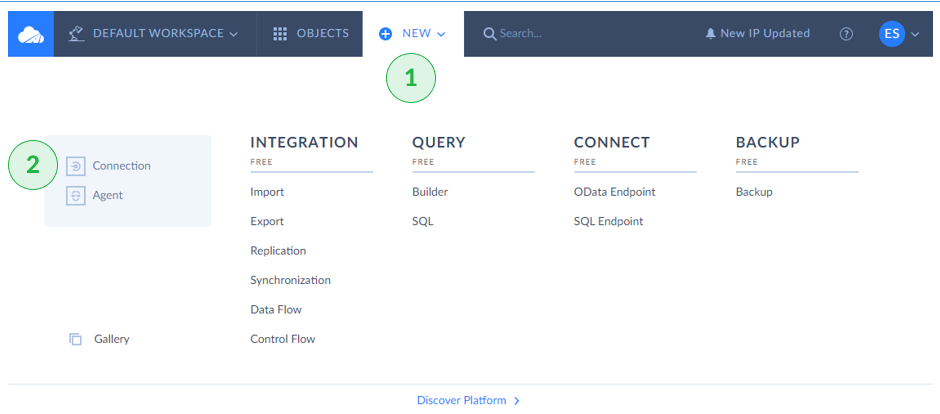940x414 pixels.
Task: Choose Import under Integration
Action: point(267,192)
